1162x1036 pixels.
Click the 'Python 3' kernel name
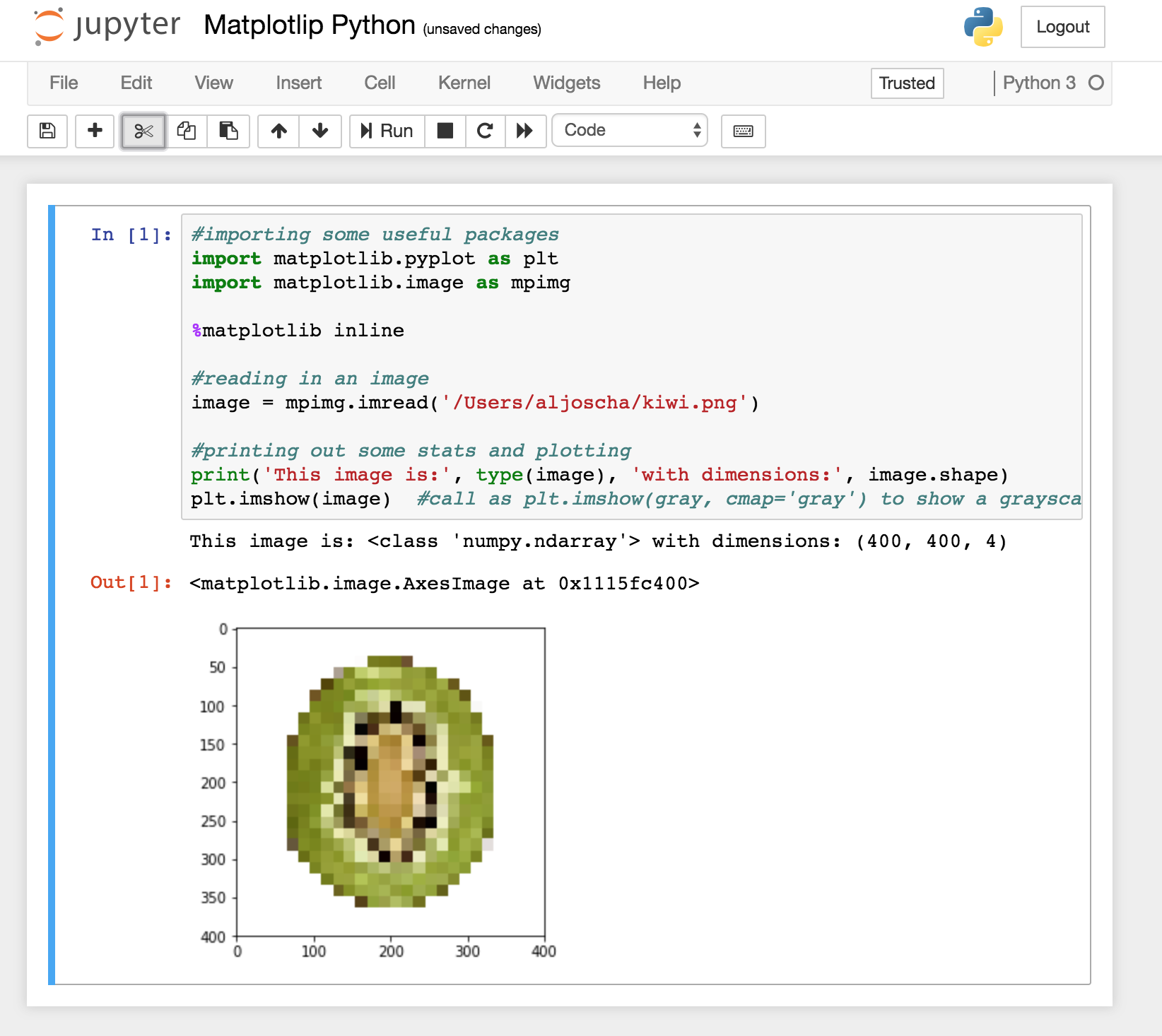click(x=1039, y=83)
